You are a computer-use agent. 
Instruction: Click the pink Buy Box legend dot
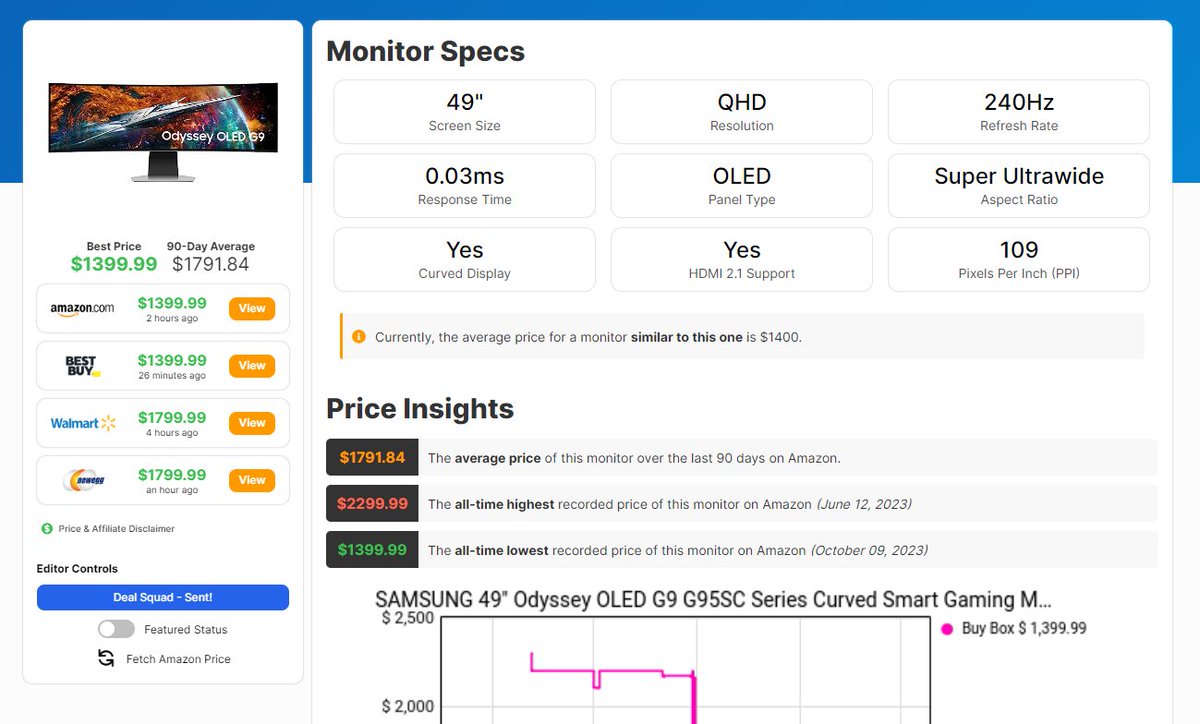(947, 629)
